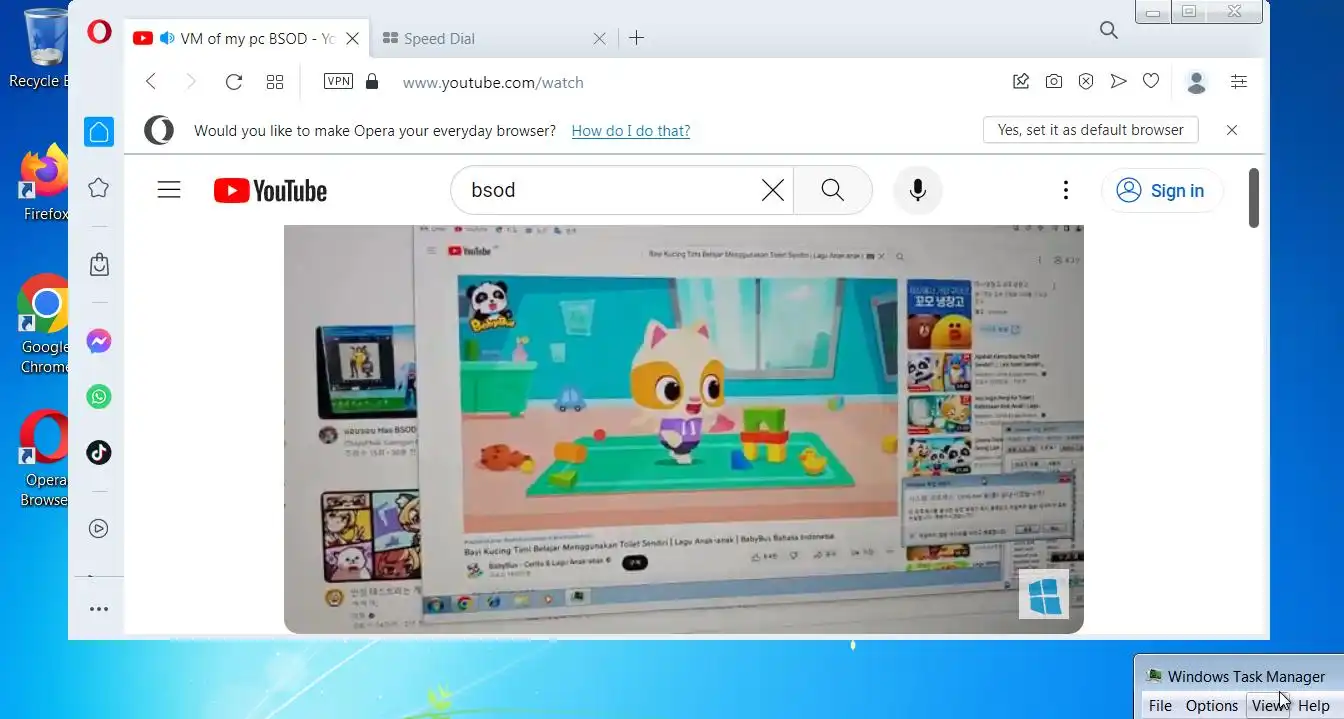Open sidebar Bookmarks star icon
This screenshot has height=719, width=1344.
(98, 187)
